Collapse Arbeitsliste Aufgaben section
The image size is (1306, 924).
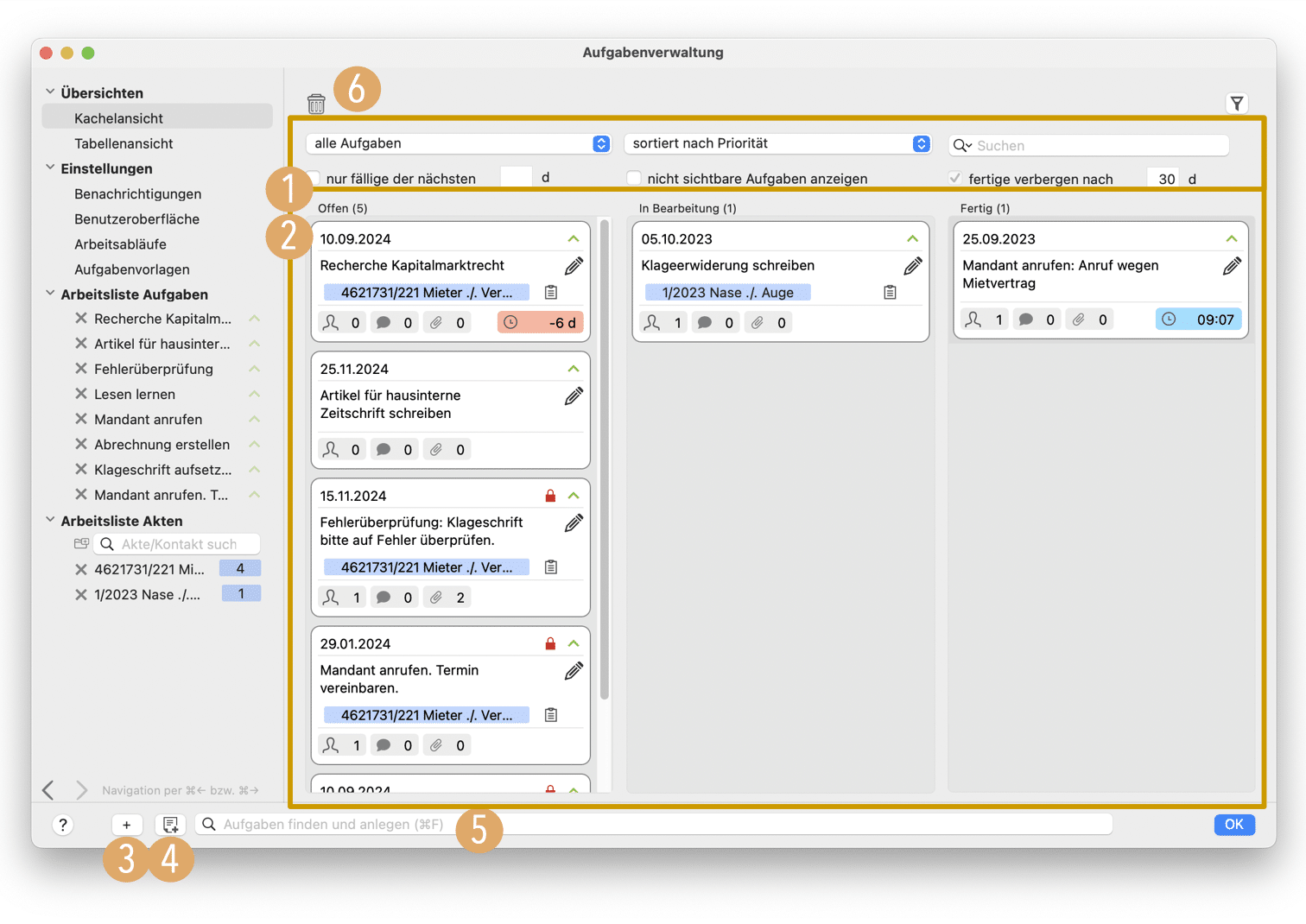click(50, 294)
